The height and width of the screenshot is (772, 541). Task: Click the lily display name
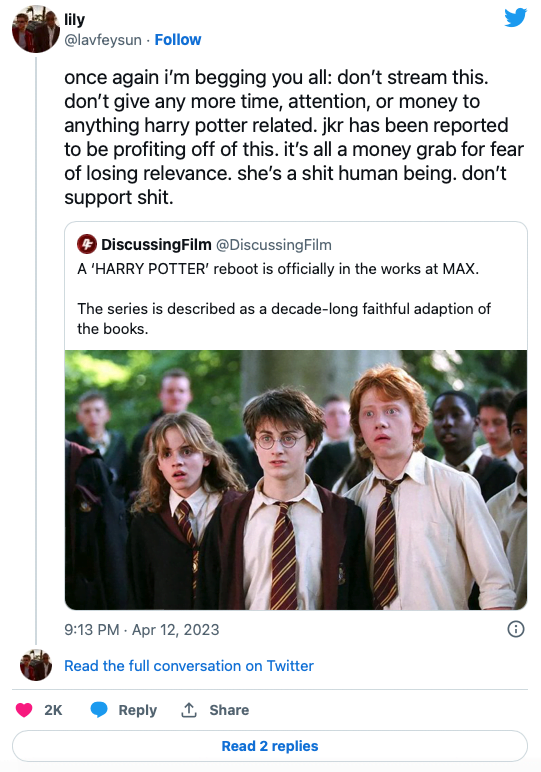click(x=75, y=20)
